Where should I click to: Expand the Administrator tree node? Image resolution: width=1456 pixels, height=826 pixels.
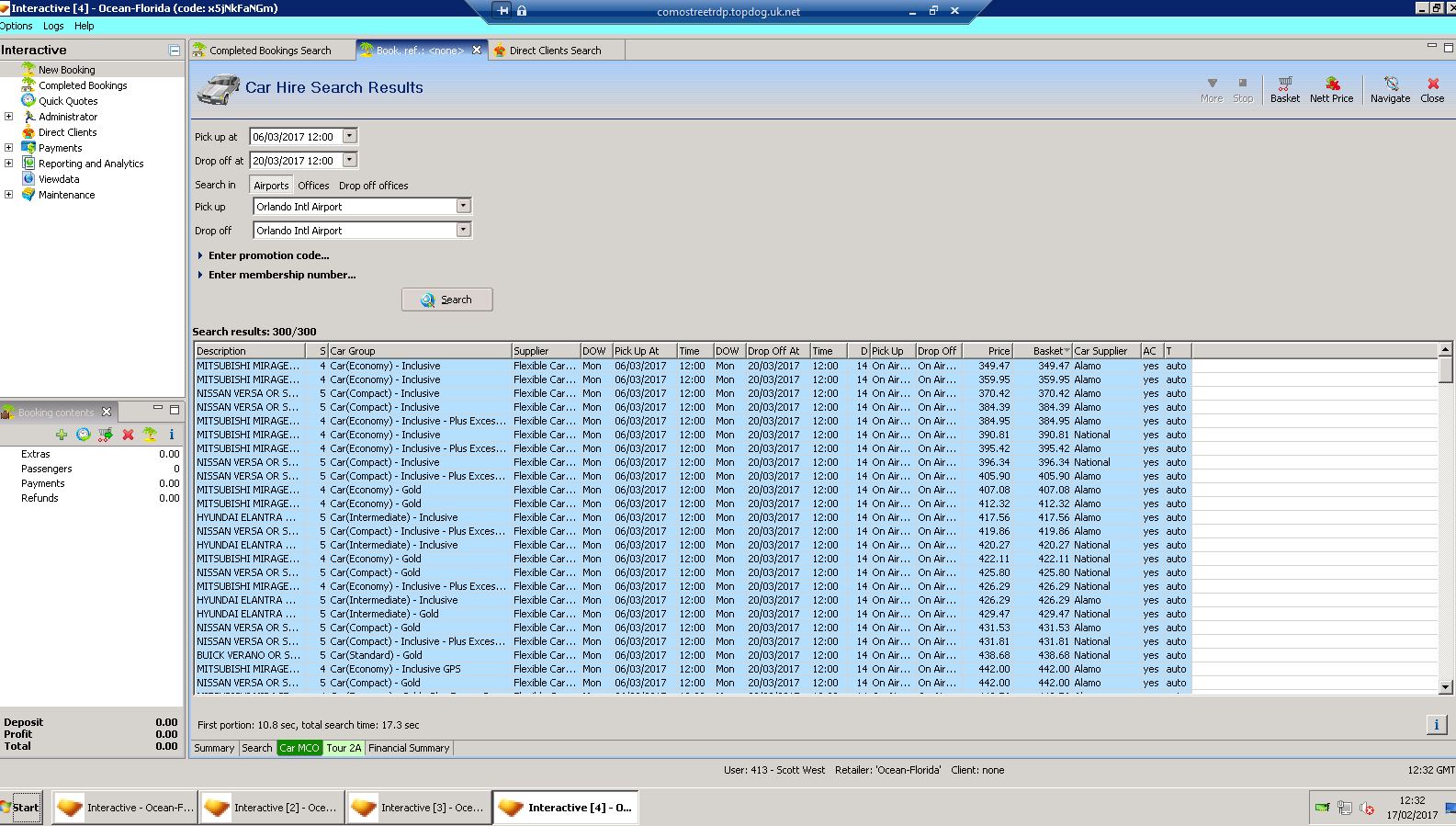[8, 117]
